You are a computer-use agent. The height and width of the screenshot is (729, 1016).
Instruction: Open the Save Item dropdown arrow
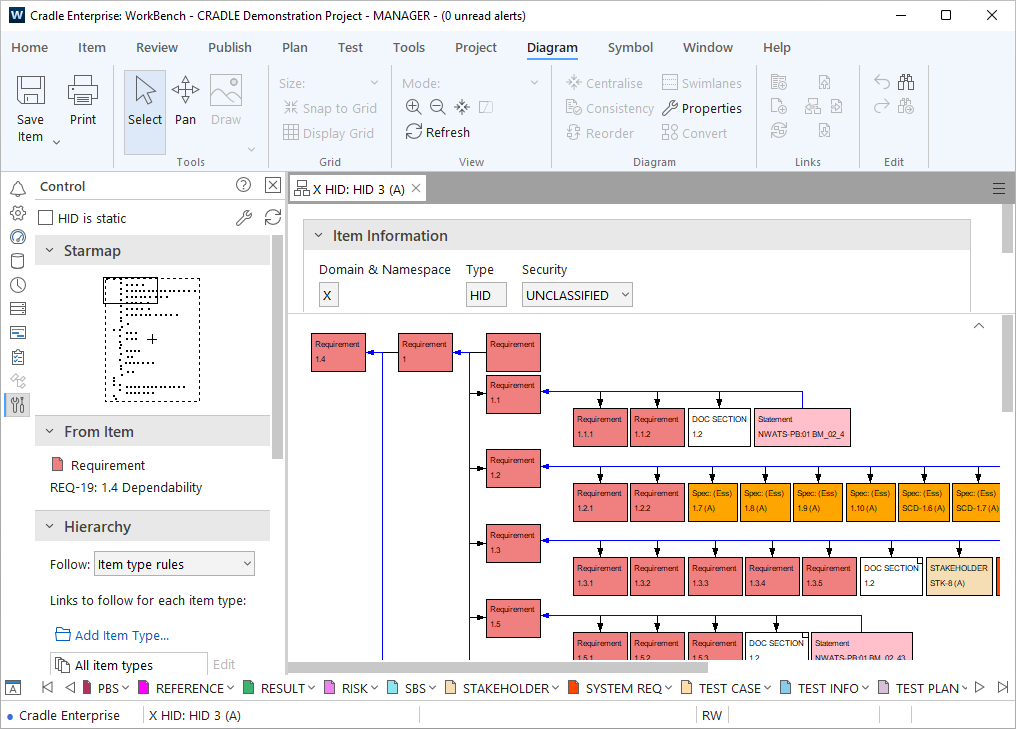pyautogui.click(x=56, y=142)
